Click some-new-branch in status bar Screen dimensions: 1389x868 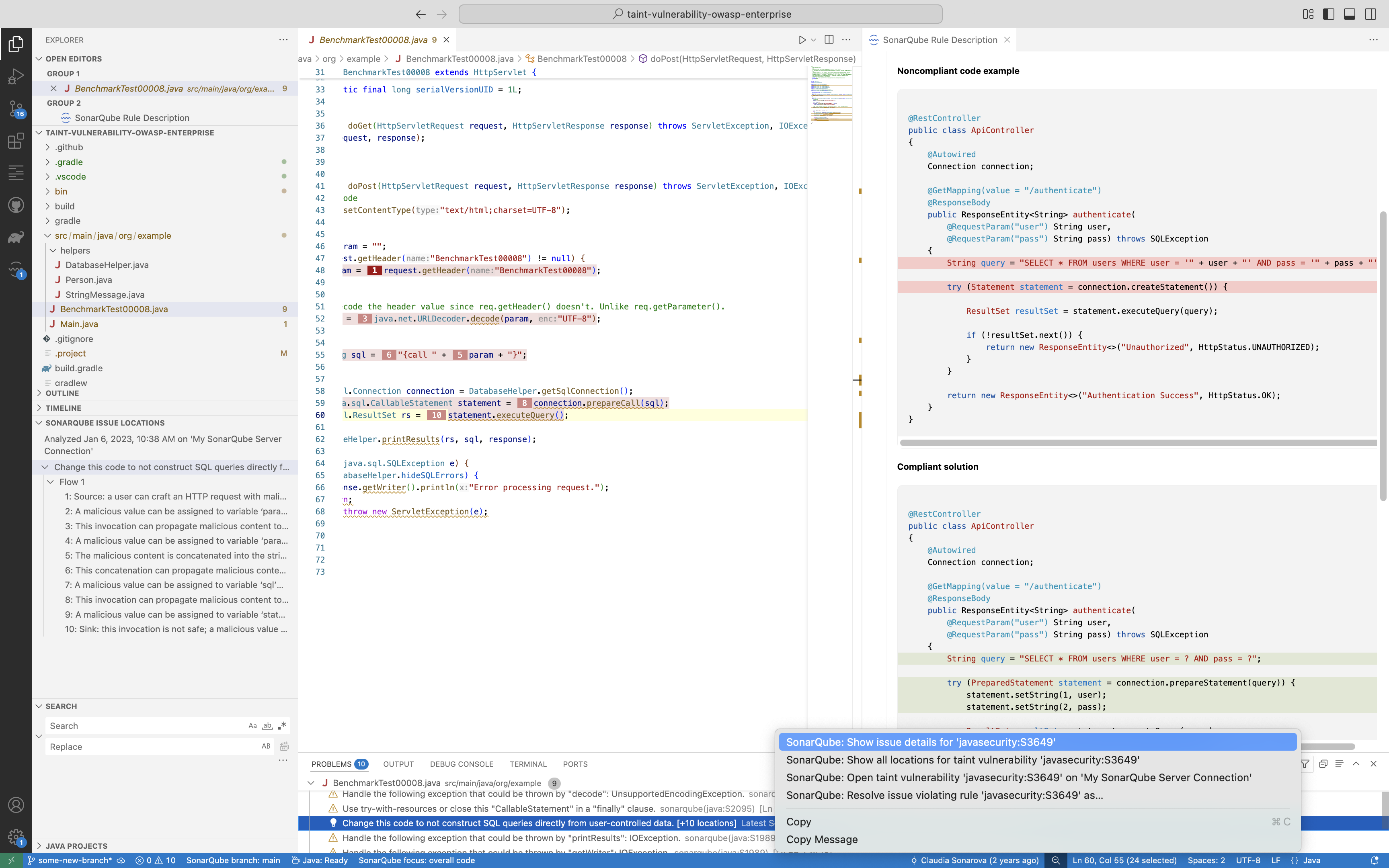coord(70,860)
